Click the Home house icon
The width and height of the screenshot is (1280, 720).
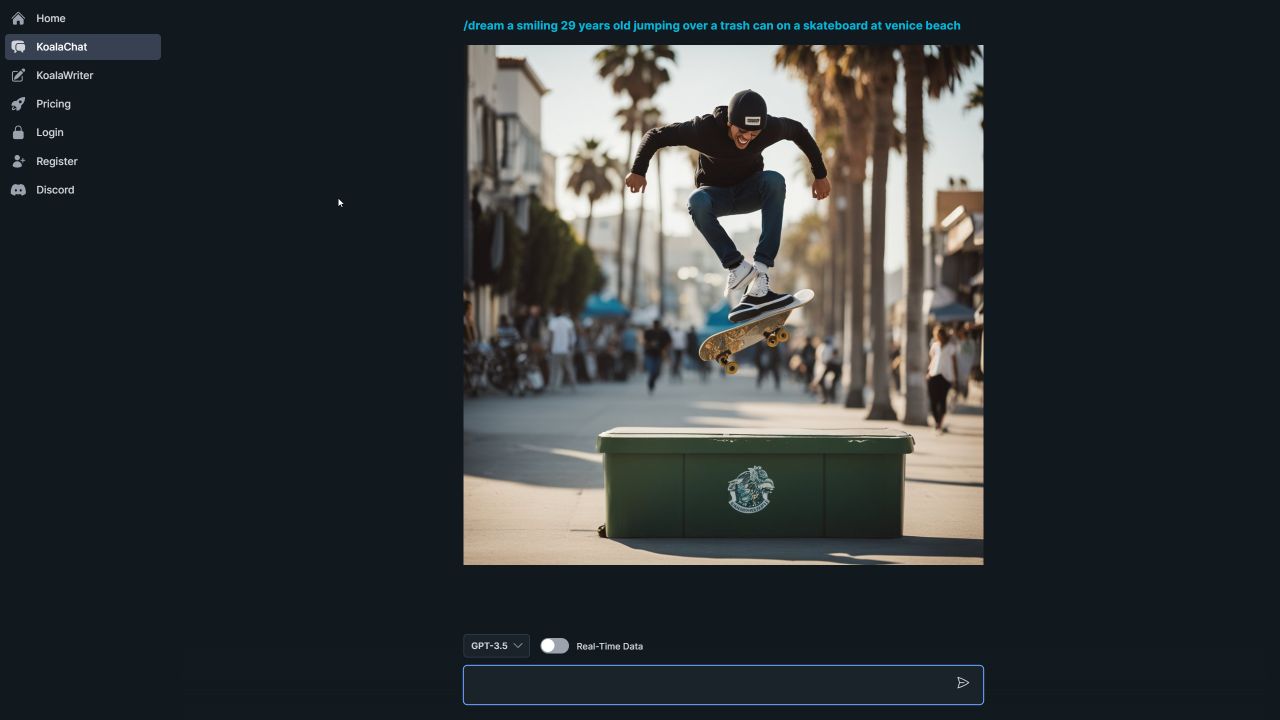18,18
